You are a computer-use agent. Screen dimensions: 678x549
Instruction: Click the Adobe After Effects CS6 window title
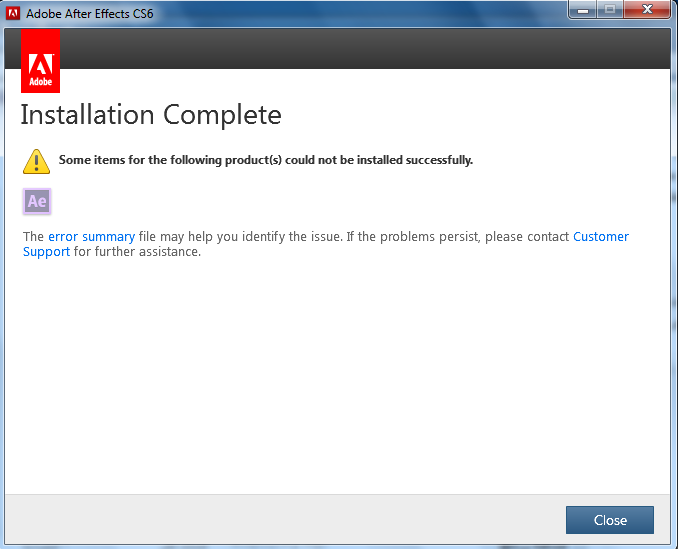(x=90, y=13)
